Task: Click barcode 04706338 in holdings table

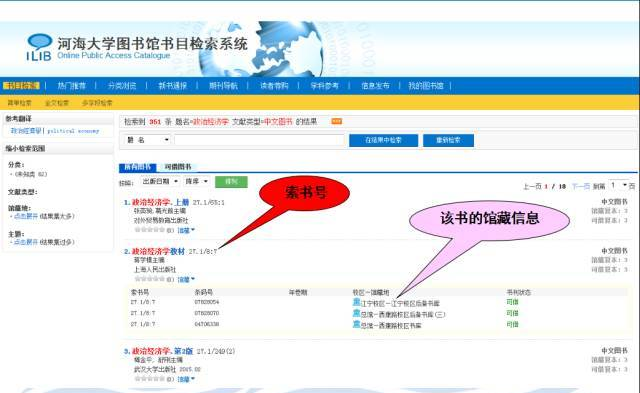Action: pyautogui.click(x=207, y=324)
